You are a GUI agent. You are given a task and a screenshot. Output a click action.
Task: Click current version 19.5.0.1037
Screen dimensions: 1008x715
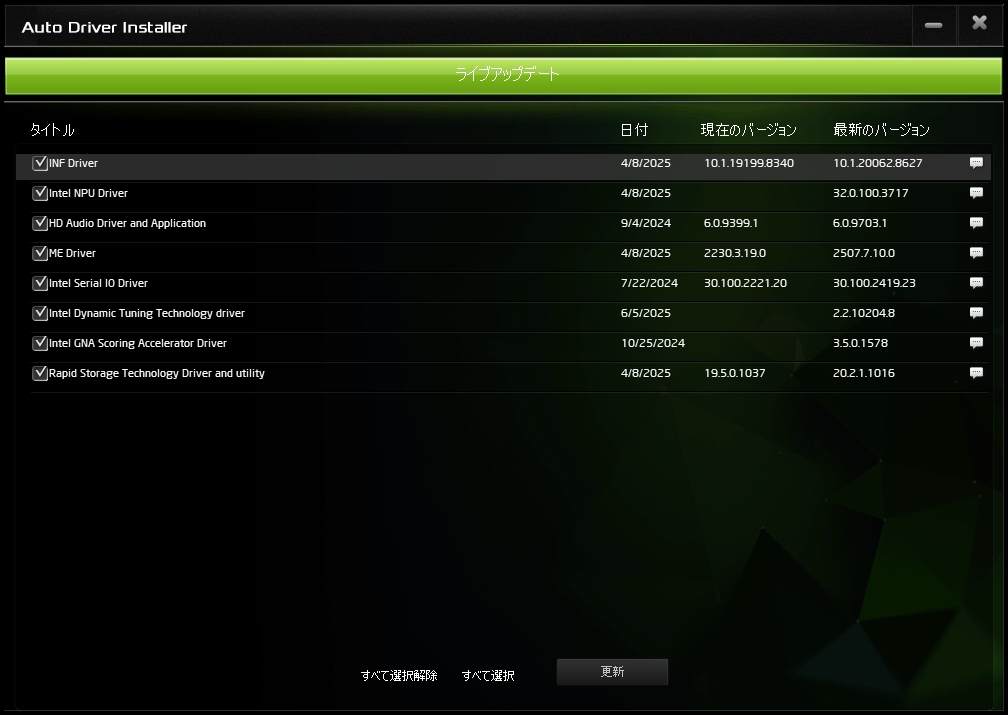pyautogui.click(x=735, y=373)
